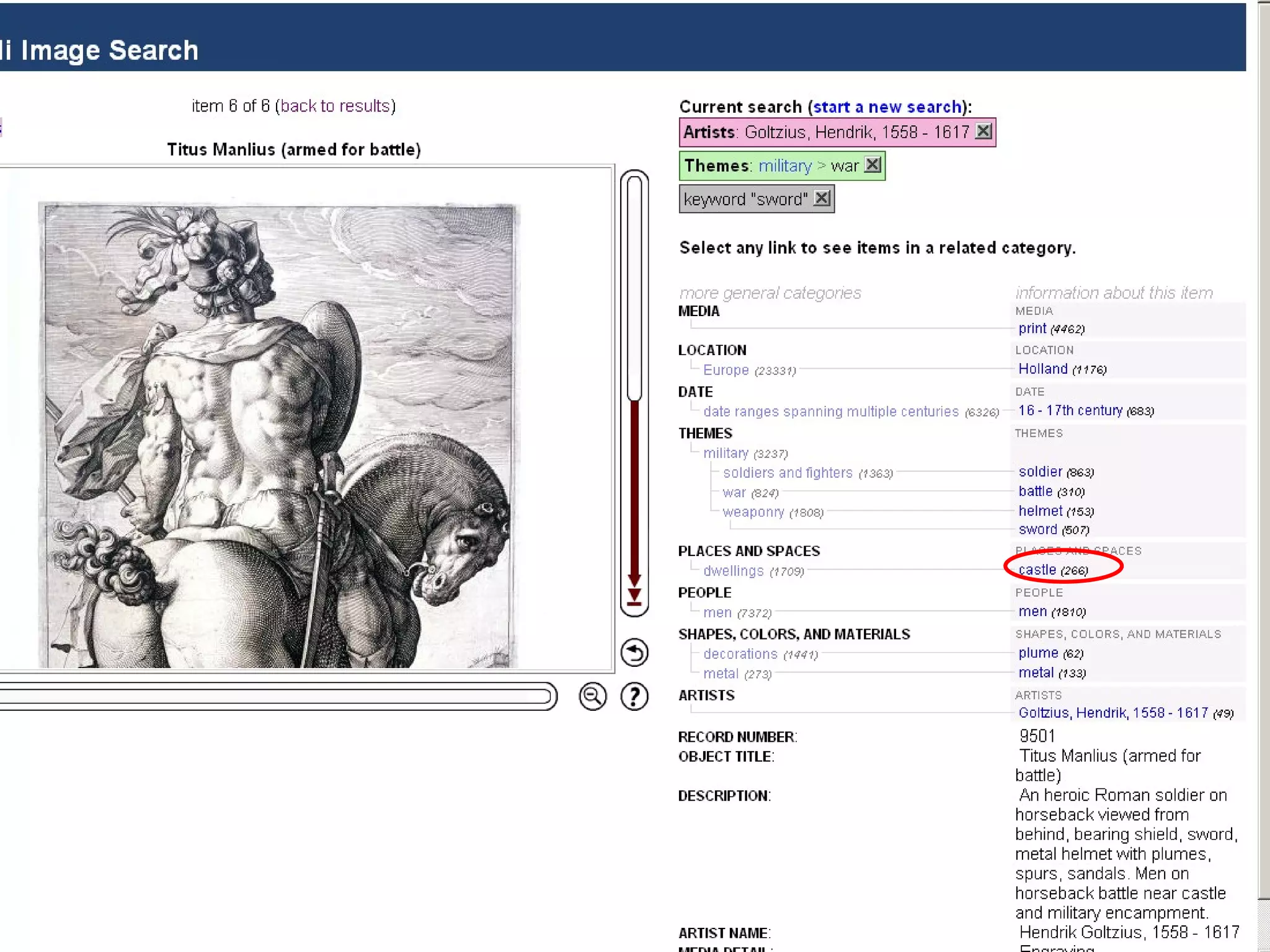Click the reset rotation arrow icon

tap(634, 653)
